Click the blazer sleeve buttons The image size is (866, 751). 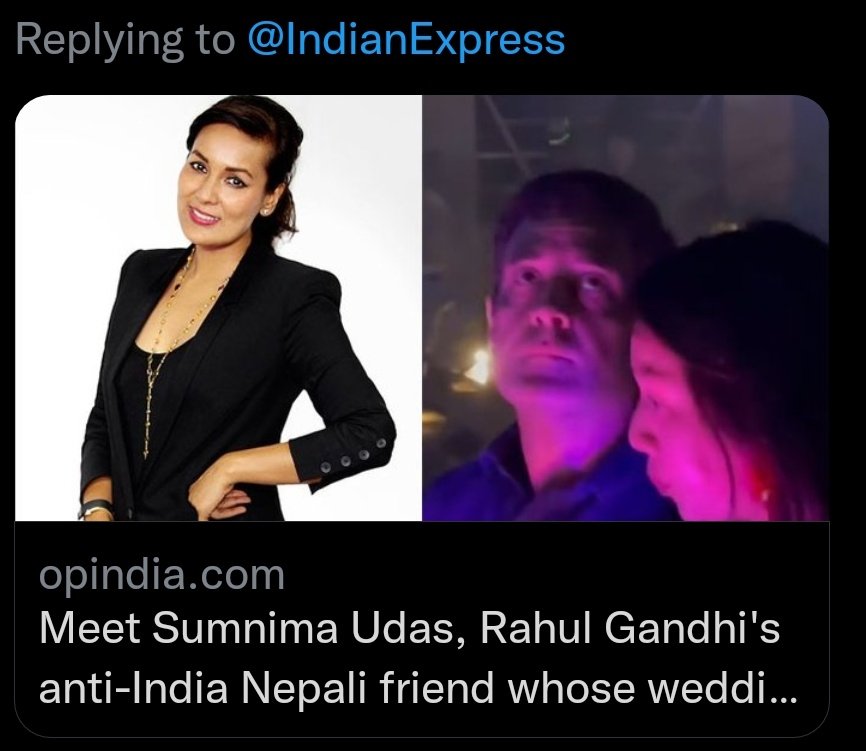pyautogui.click(x=351, y=456)
